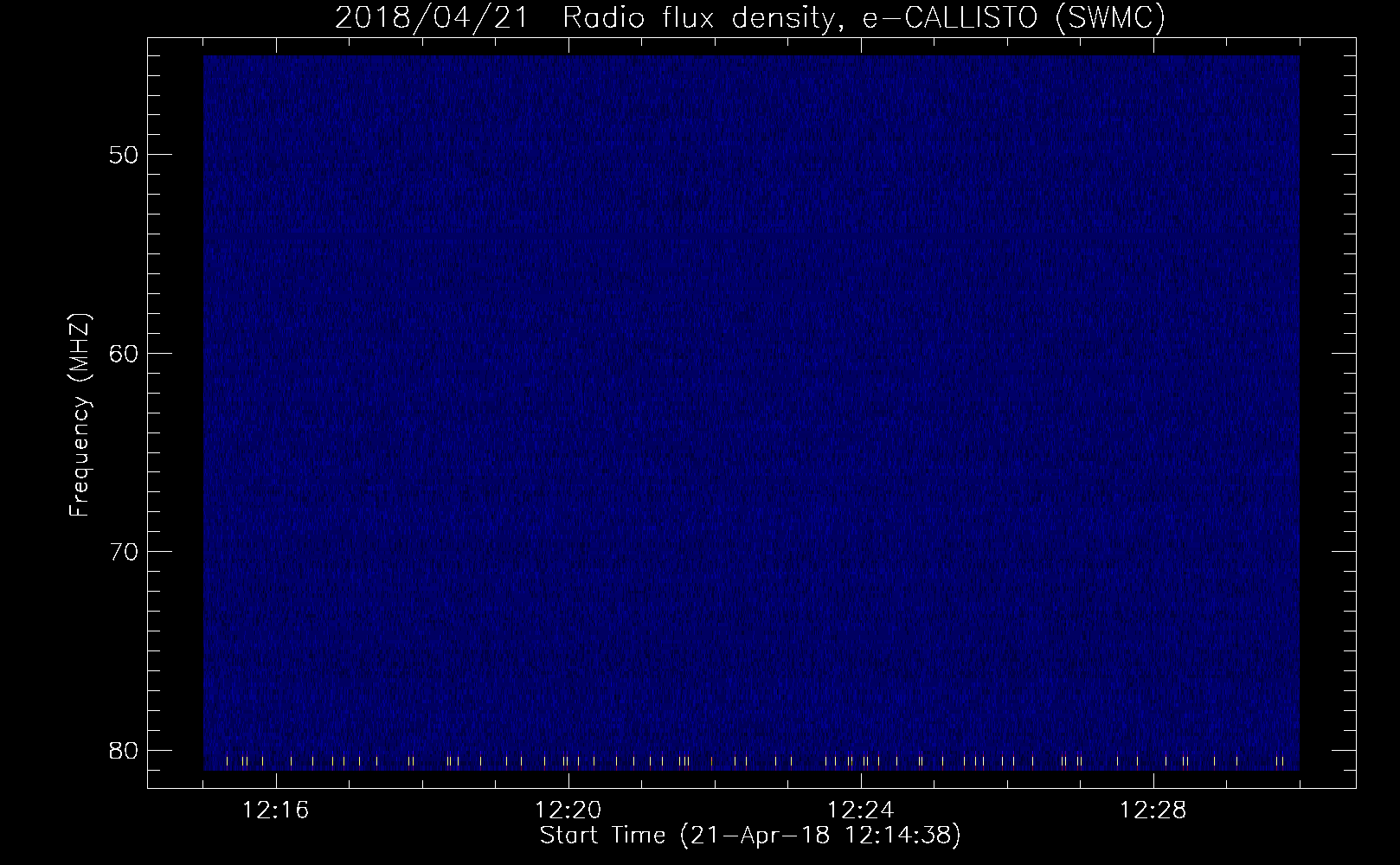The height and width of the screenshot is (865, 1400).
Task: Click the 'Start Time (21-Apr-18 12:14:38)' label
Action: (750, 836)
